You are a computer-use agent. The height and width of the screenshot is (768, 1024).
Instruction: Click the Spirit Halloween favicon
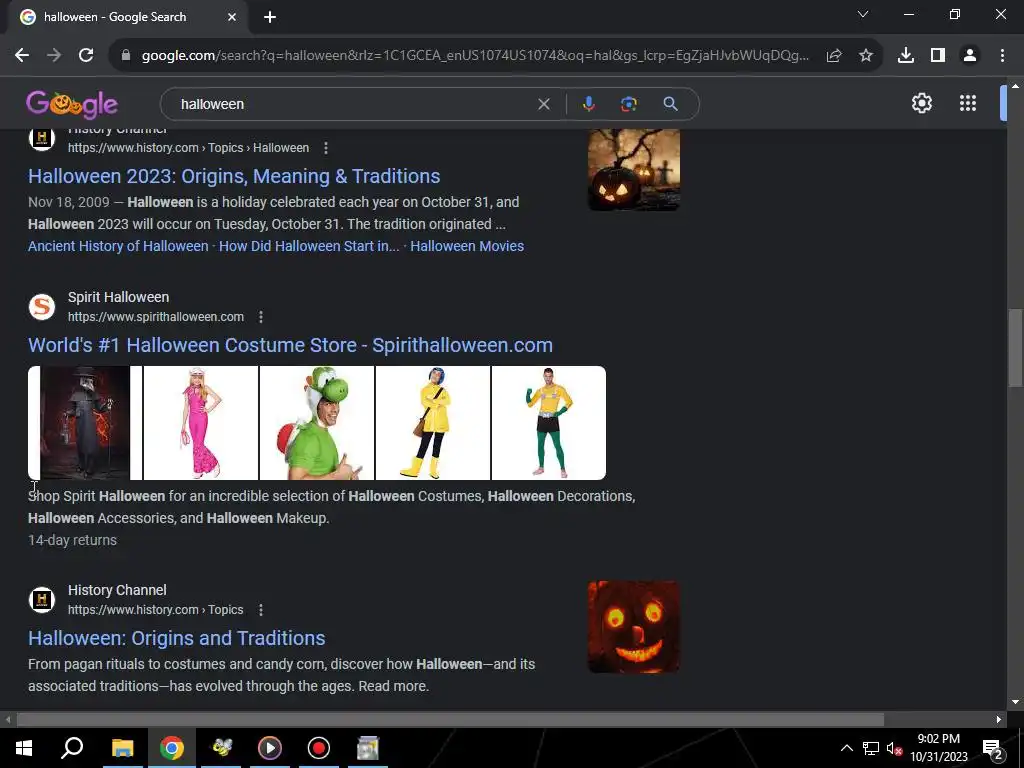click(x=42, y=306)
